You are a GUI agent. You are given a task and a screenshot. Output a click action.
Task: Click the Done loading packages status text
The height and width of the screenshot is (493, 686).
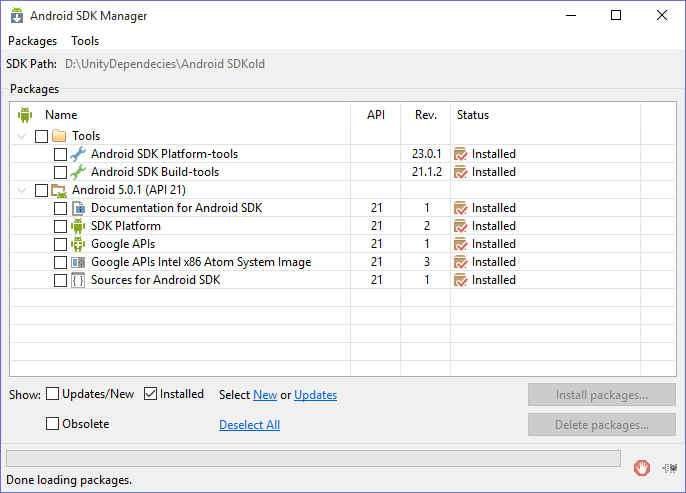pos(69,480)
